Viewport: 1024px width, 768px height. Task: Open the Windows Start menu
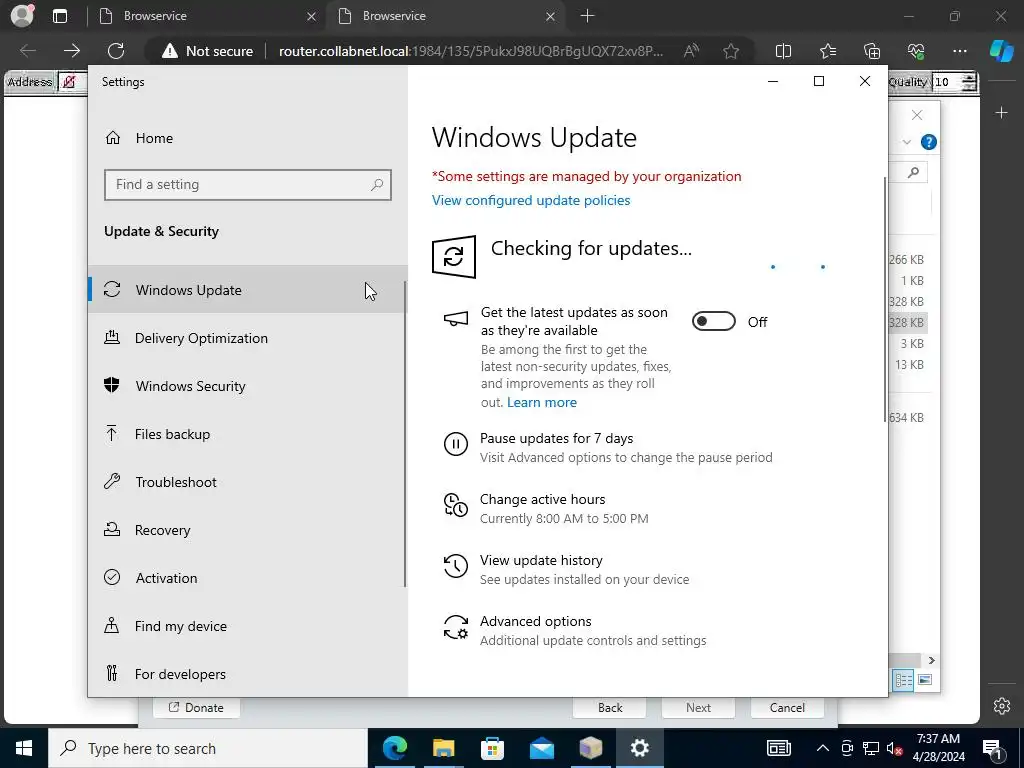(x=24, y=748)
